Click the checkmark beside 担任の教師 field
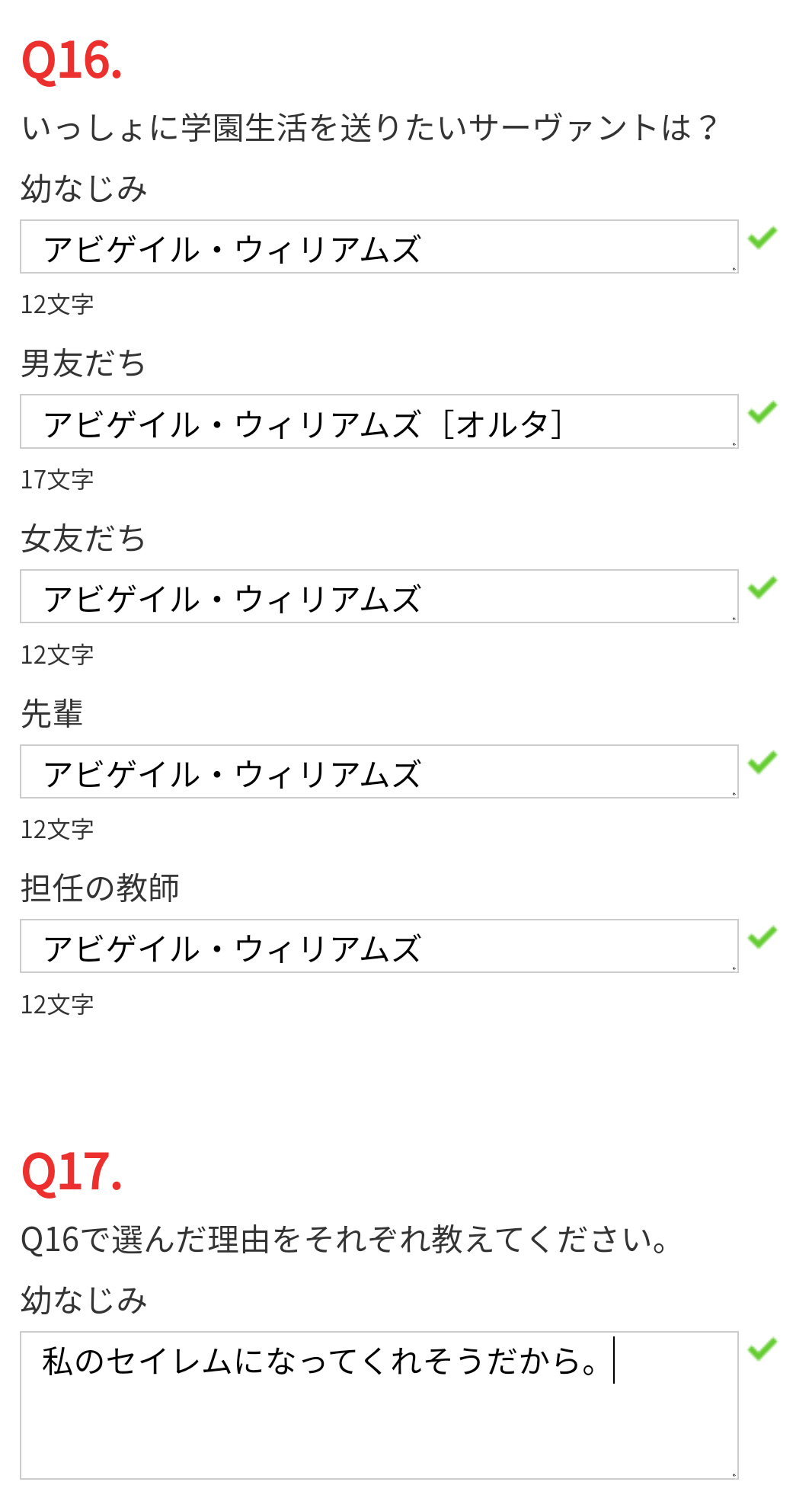812x1485 pixels. (762, 937)
